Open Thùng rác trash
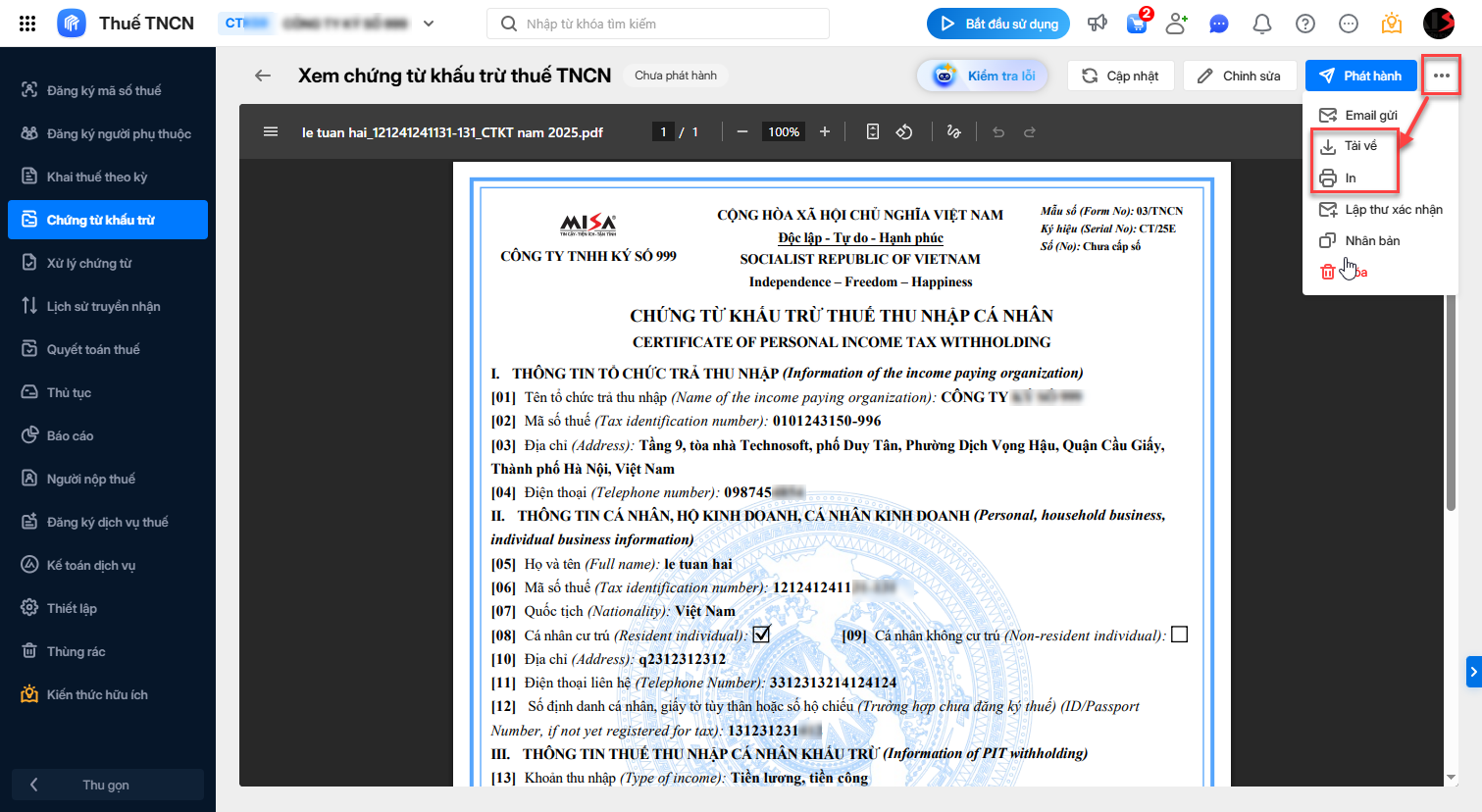Viewport: 1482px width, 812px height. [x=108, y=651]
